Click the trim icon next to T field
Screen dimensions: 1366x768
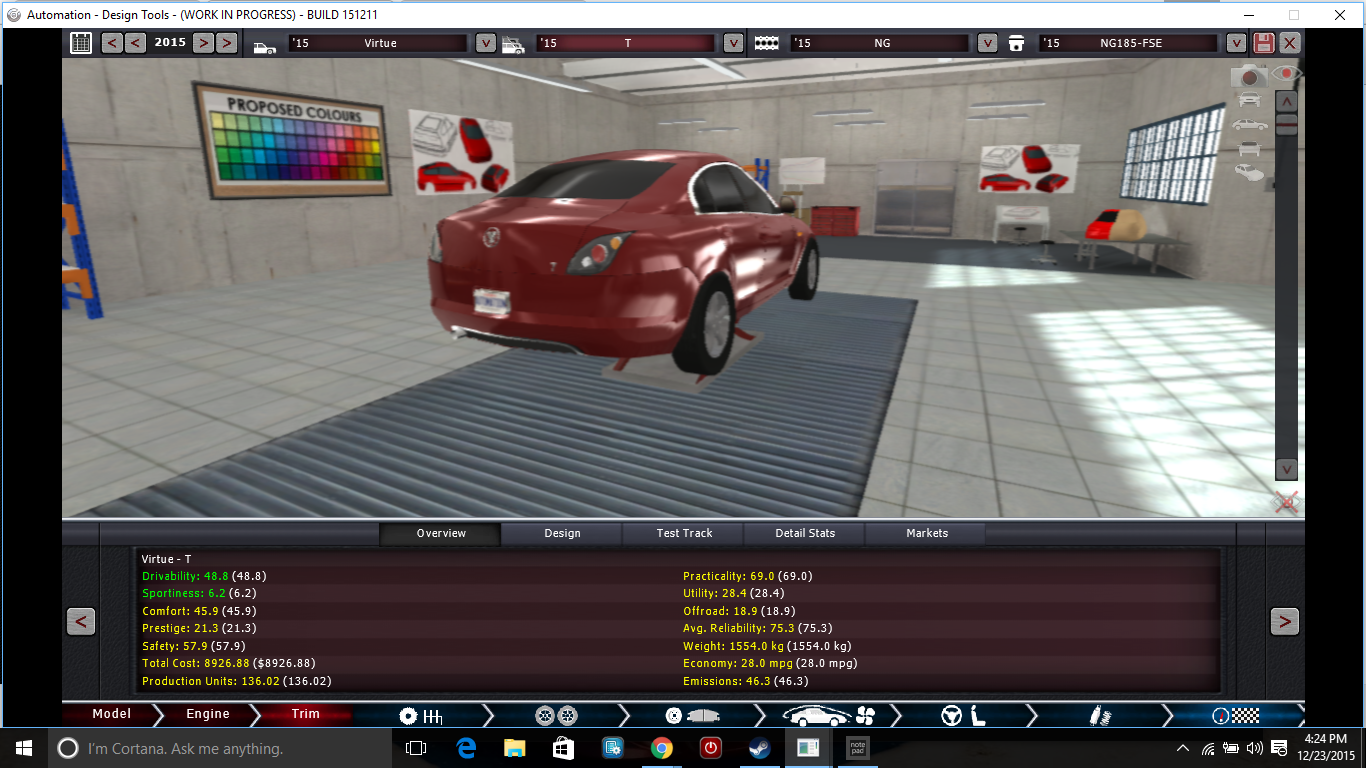[x=513, y=45]
